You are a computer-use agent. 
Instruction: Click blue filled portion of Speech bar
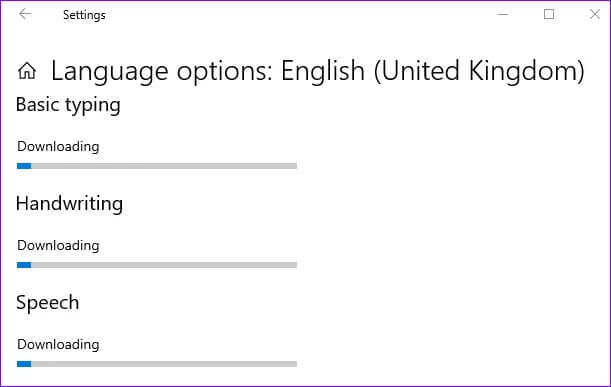pos(24,364)
